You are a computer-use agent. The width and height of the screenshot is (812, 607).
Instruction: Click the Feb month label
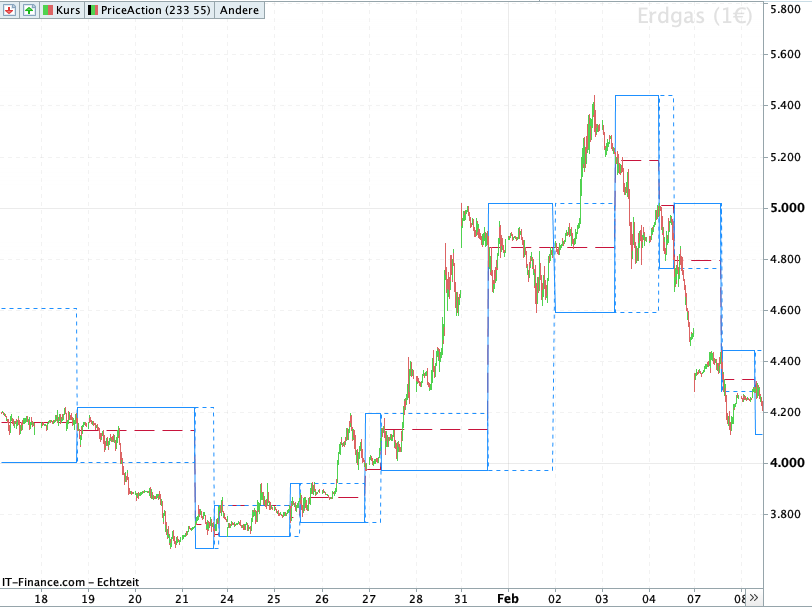click(508, 599)
